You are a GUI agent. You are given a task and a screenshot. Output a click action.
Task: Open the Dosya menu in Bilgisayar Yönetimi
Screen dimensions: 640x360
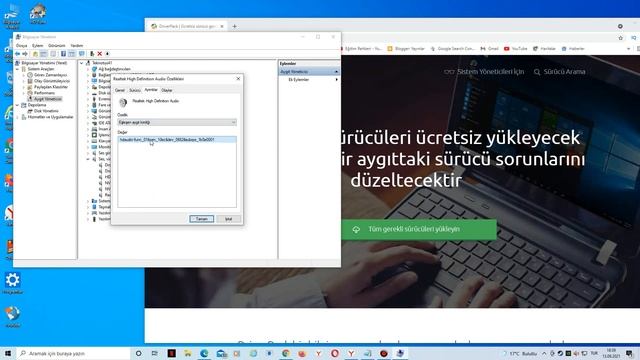(21, 46)
